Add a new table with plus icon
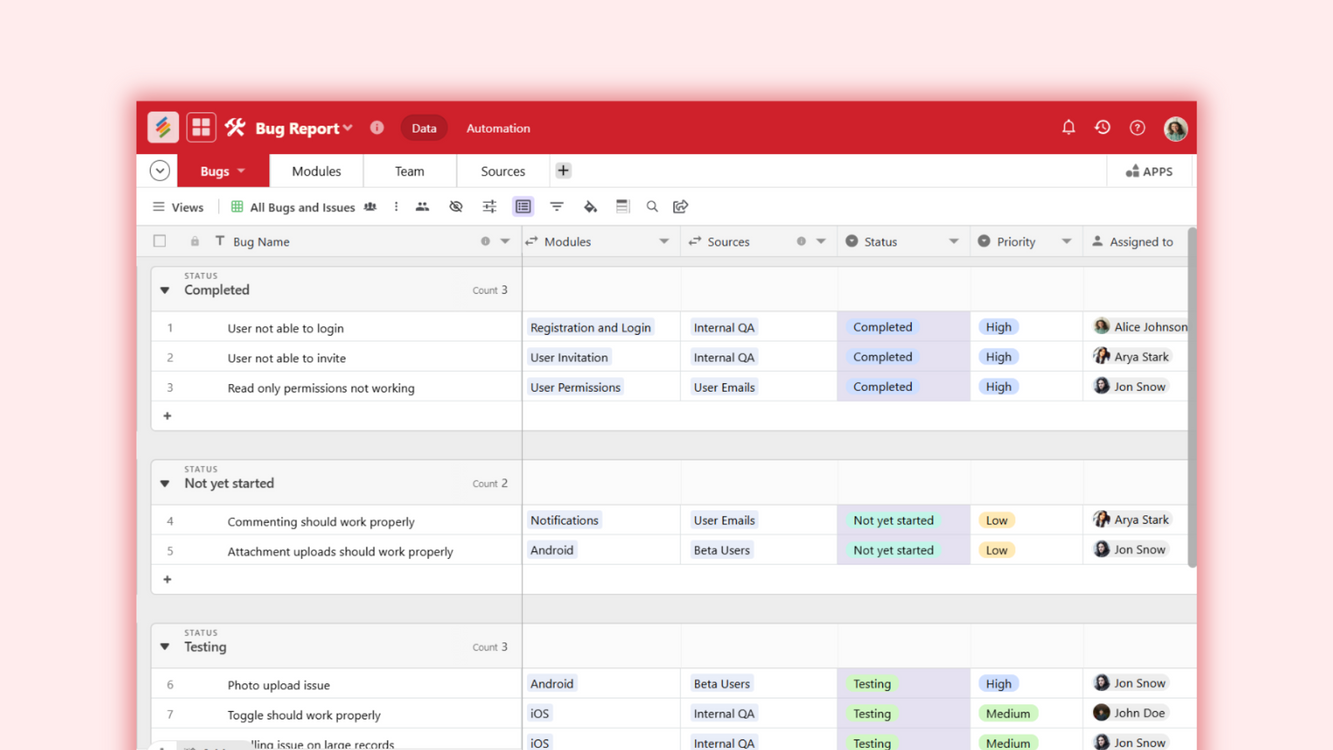Viewport: 1333px width, 750px height. tap(563, 171)
